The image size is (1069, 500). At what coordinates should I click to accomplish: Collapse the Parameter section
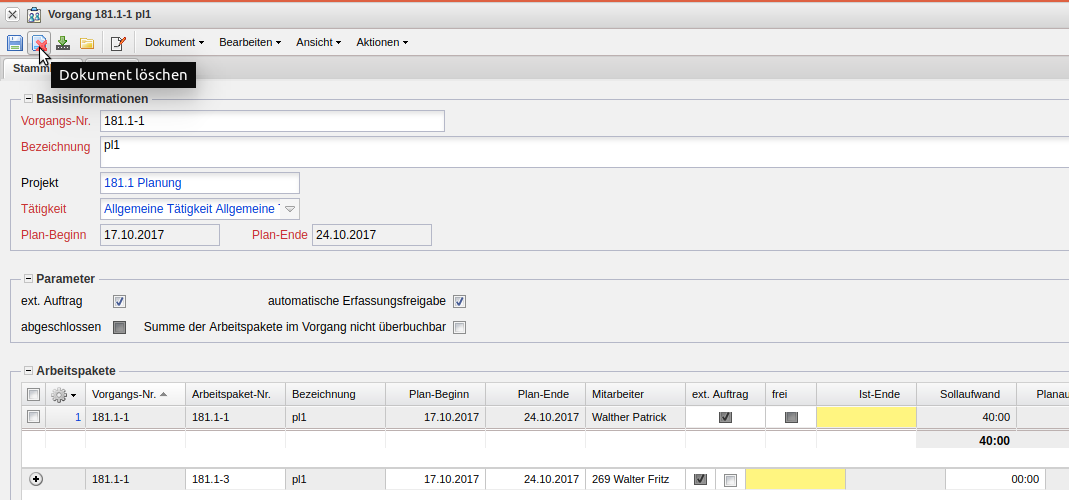[x=28, y=279]
